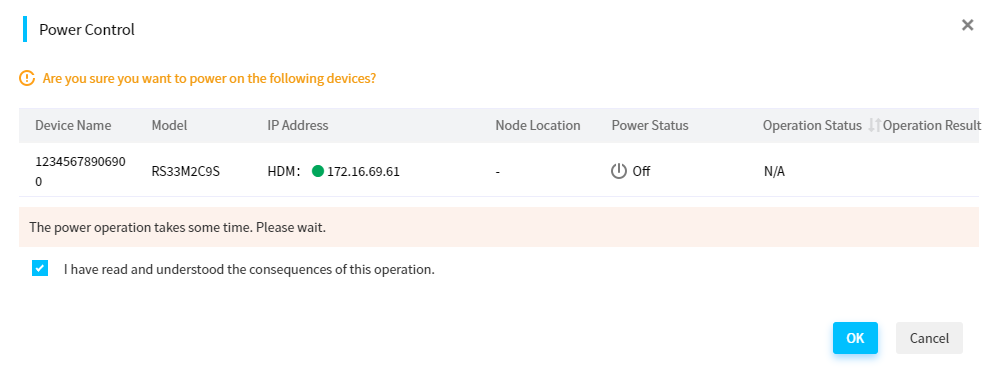The height and width of the screenshot is (382, 998).
Task: Sort using the Operation Status arrows icon
Action: pyautogui.click(x=875, y=125)
